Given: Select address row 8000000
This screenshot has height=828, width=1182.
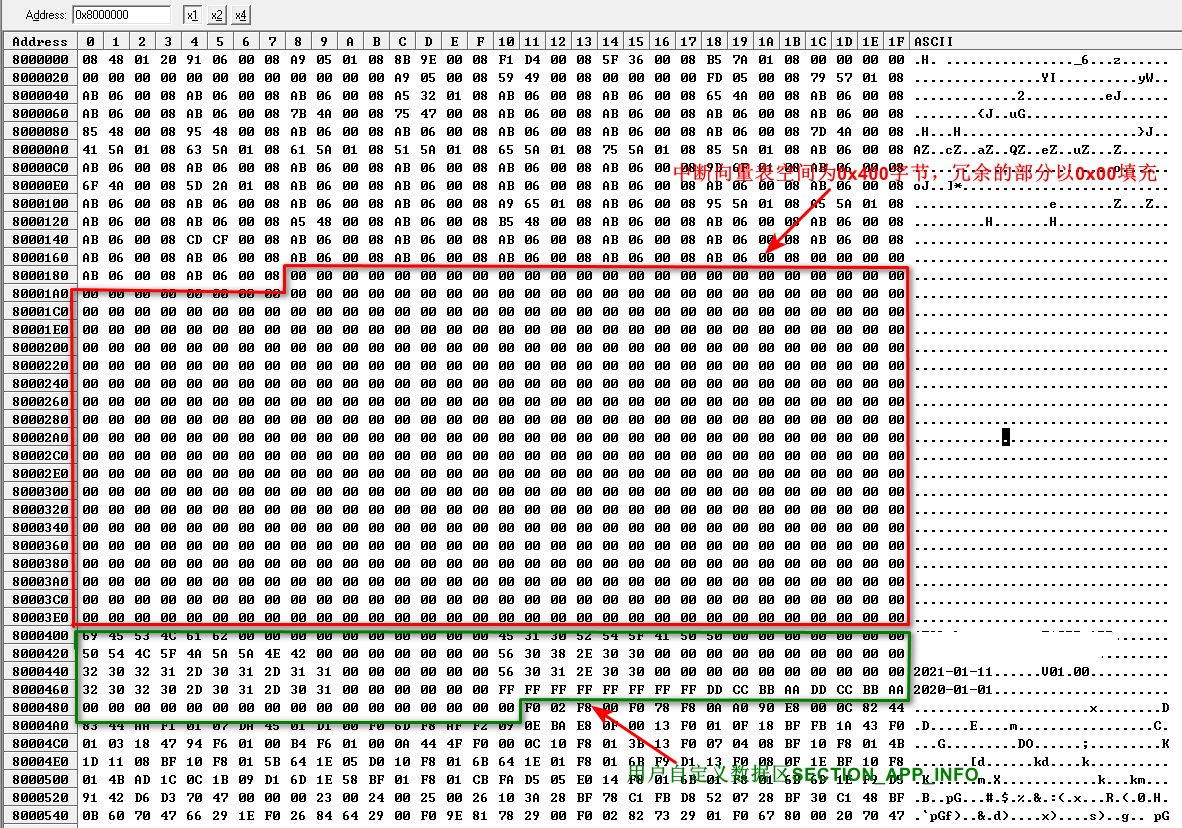Looking at the screenshot, I should pyautogui.click(x=40, y=60).
